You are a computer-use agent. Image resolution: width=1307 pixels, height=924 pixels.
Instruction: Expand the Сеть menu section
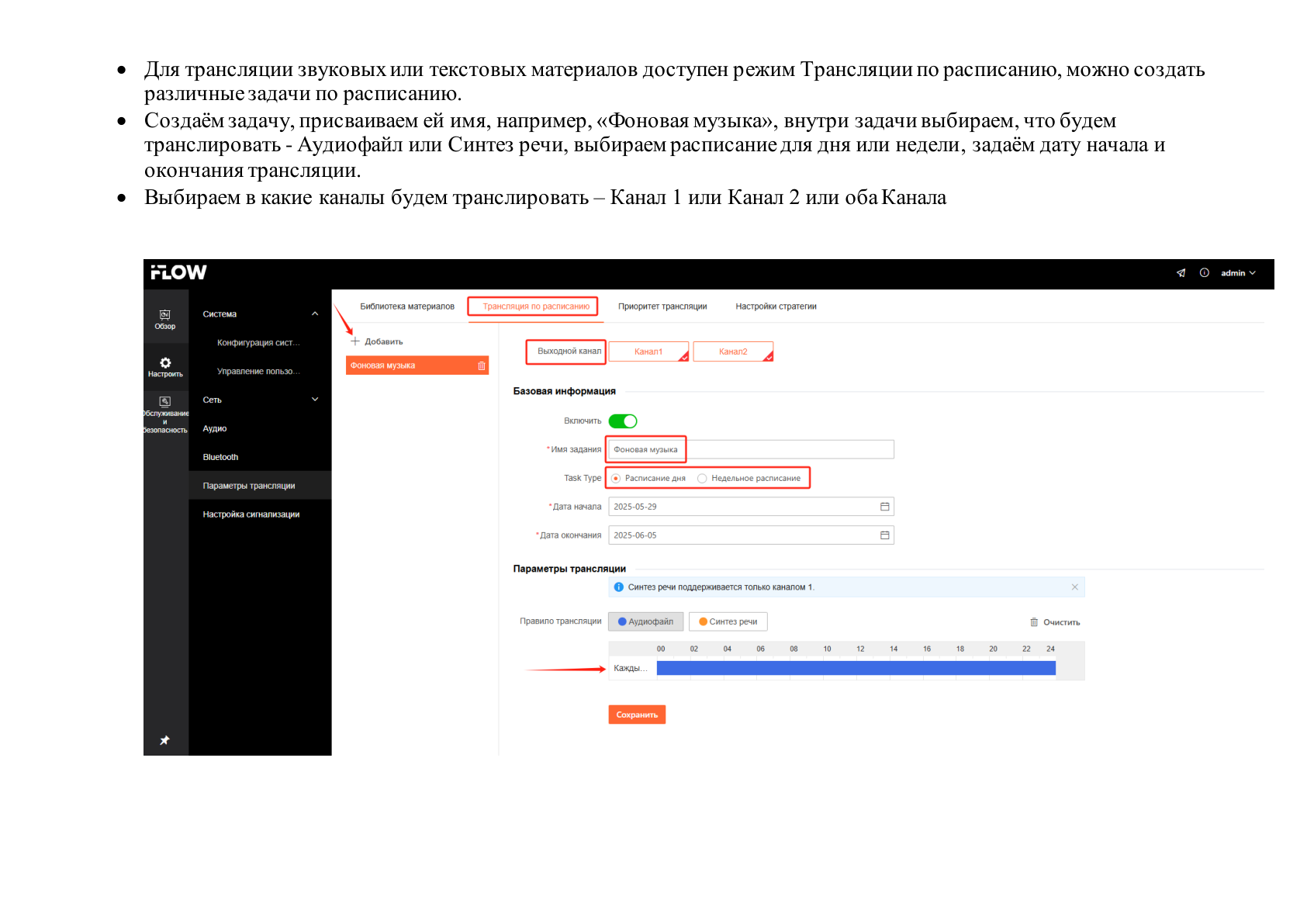pyautogui.click(x=260, y=400)
